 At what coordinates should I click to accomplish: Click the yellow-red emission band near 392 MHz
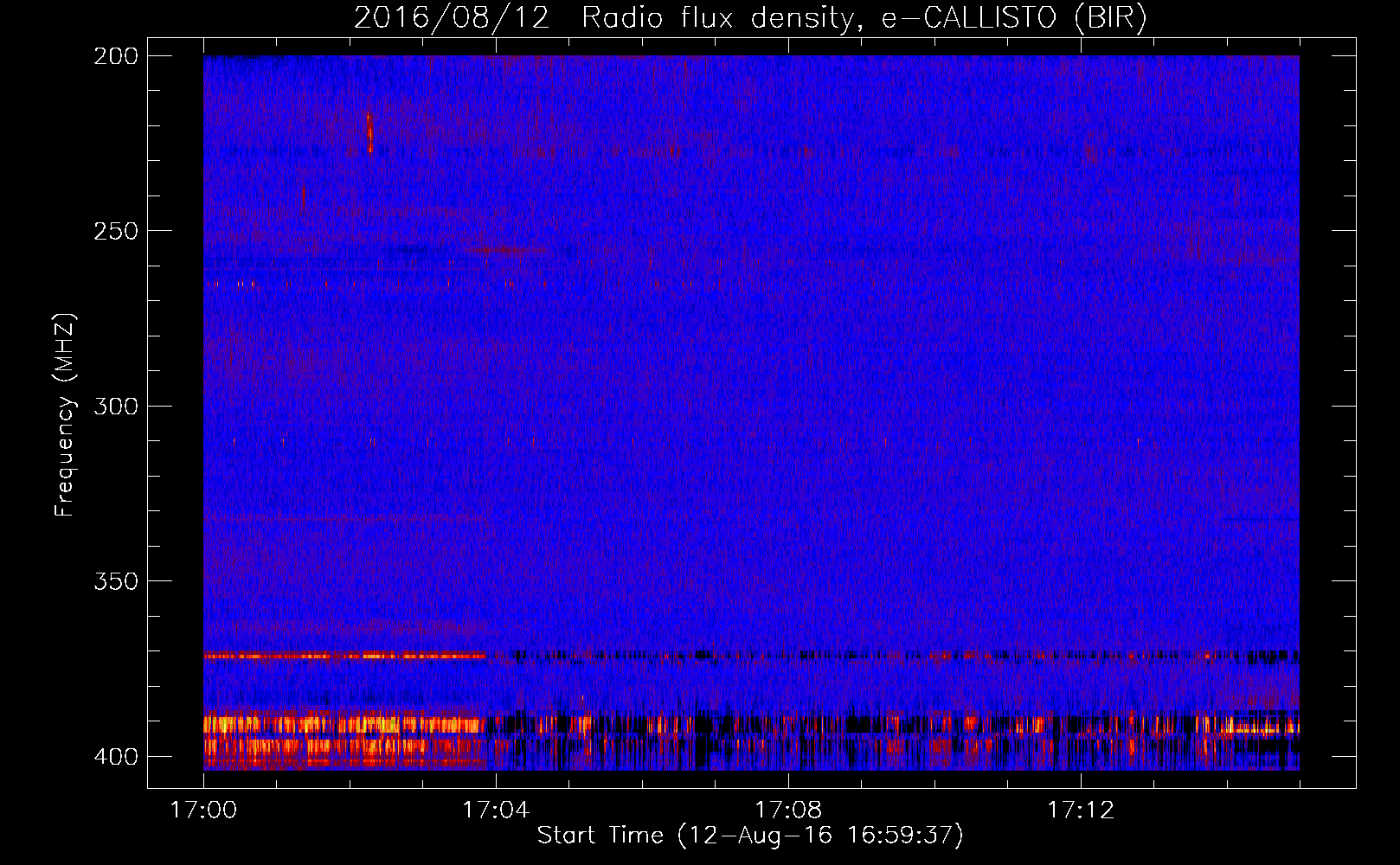(x=345, y=724)
